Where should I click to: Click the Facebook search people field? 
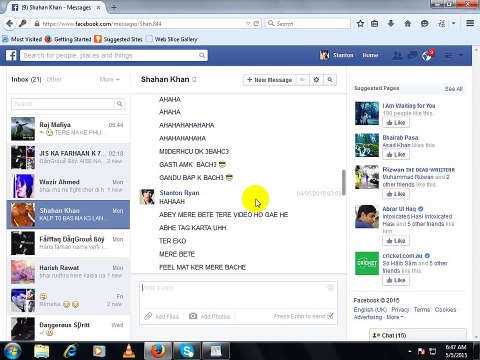click(x=110, y=55)
